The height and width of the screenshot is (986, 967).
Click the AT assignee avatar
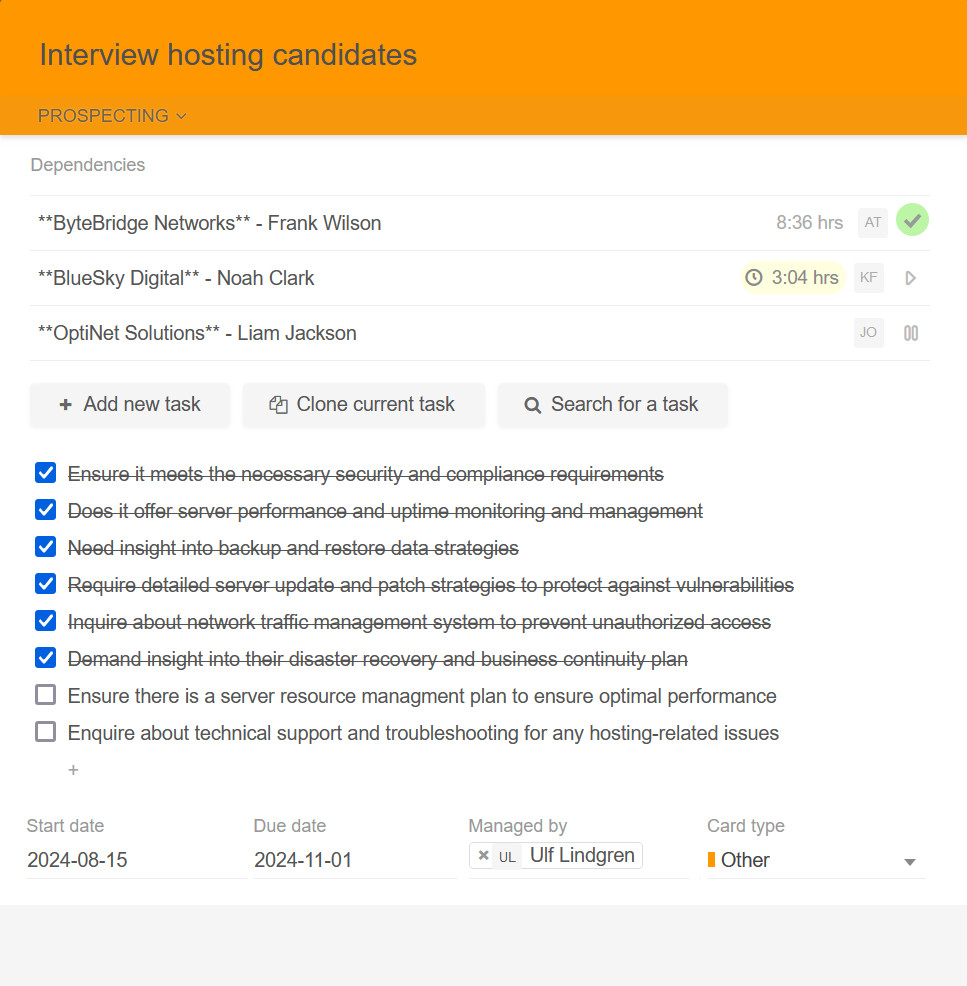click(x=872, y=222)
